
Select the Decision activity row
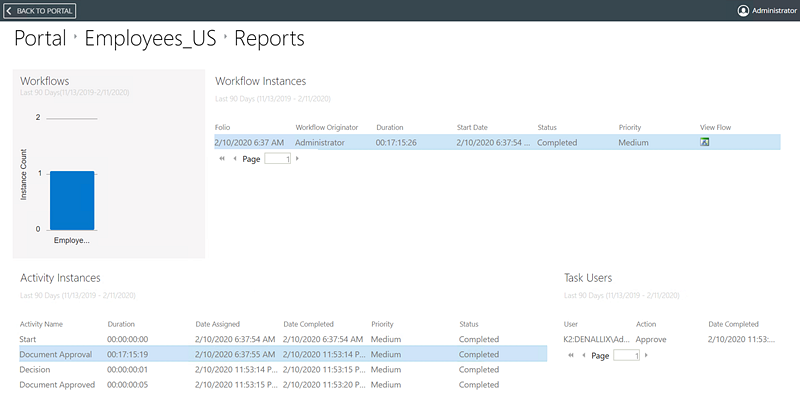click(x=283, y=370)
